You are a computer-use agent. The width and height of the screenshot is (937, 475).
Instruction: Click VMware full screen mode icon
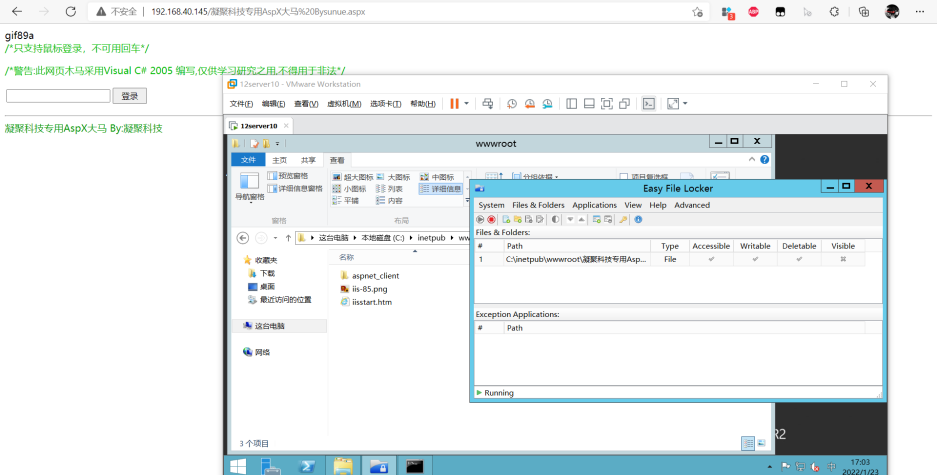click(x=607, y=103)
